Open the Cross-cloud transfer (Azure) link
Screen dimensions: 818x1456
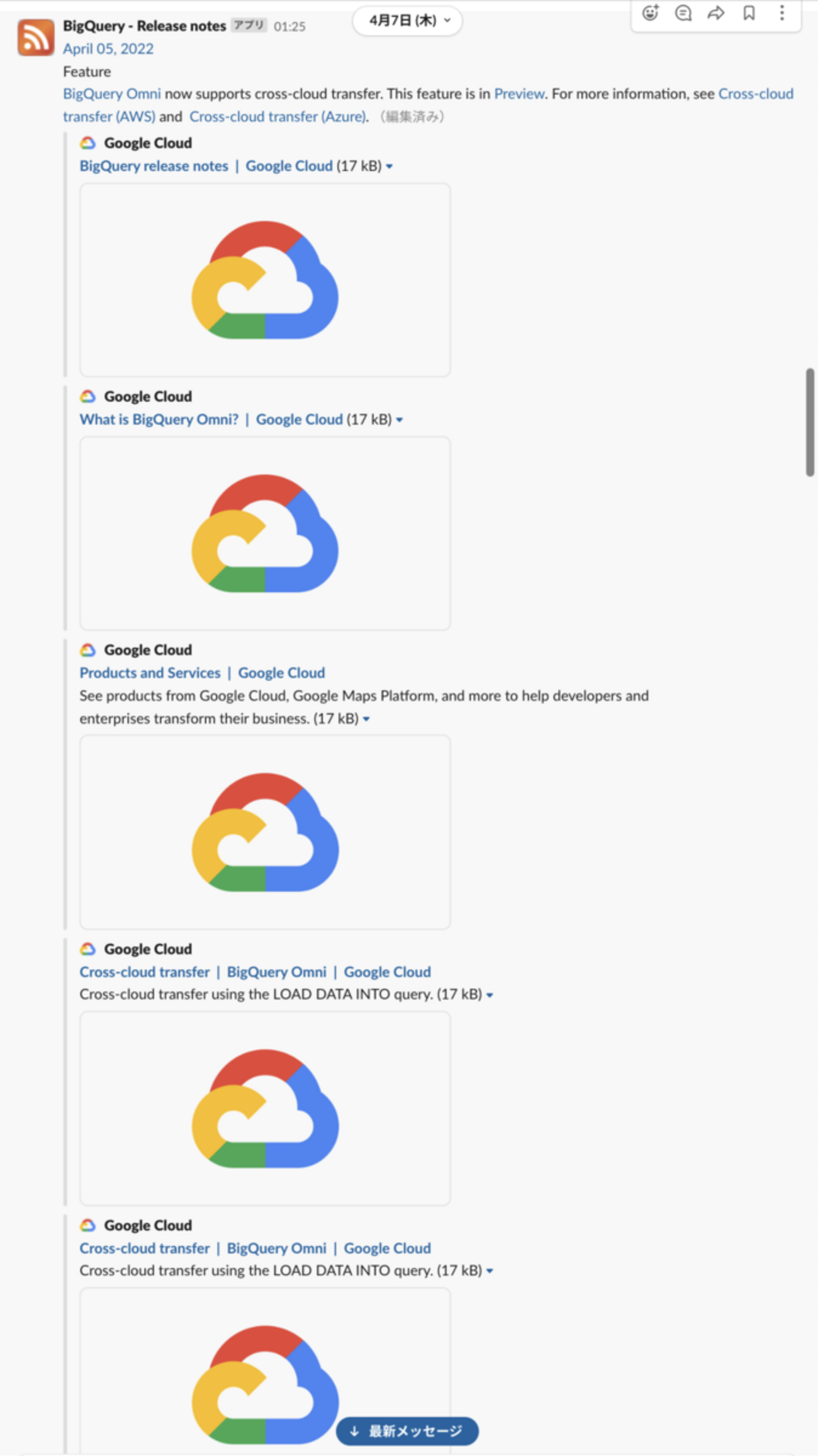point(277,116)
